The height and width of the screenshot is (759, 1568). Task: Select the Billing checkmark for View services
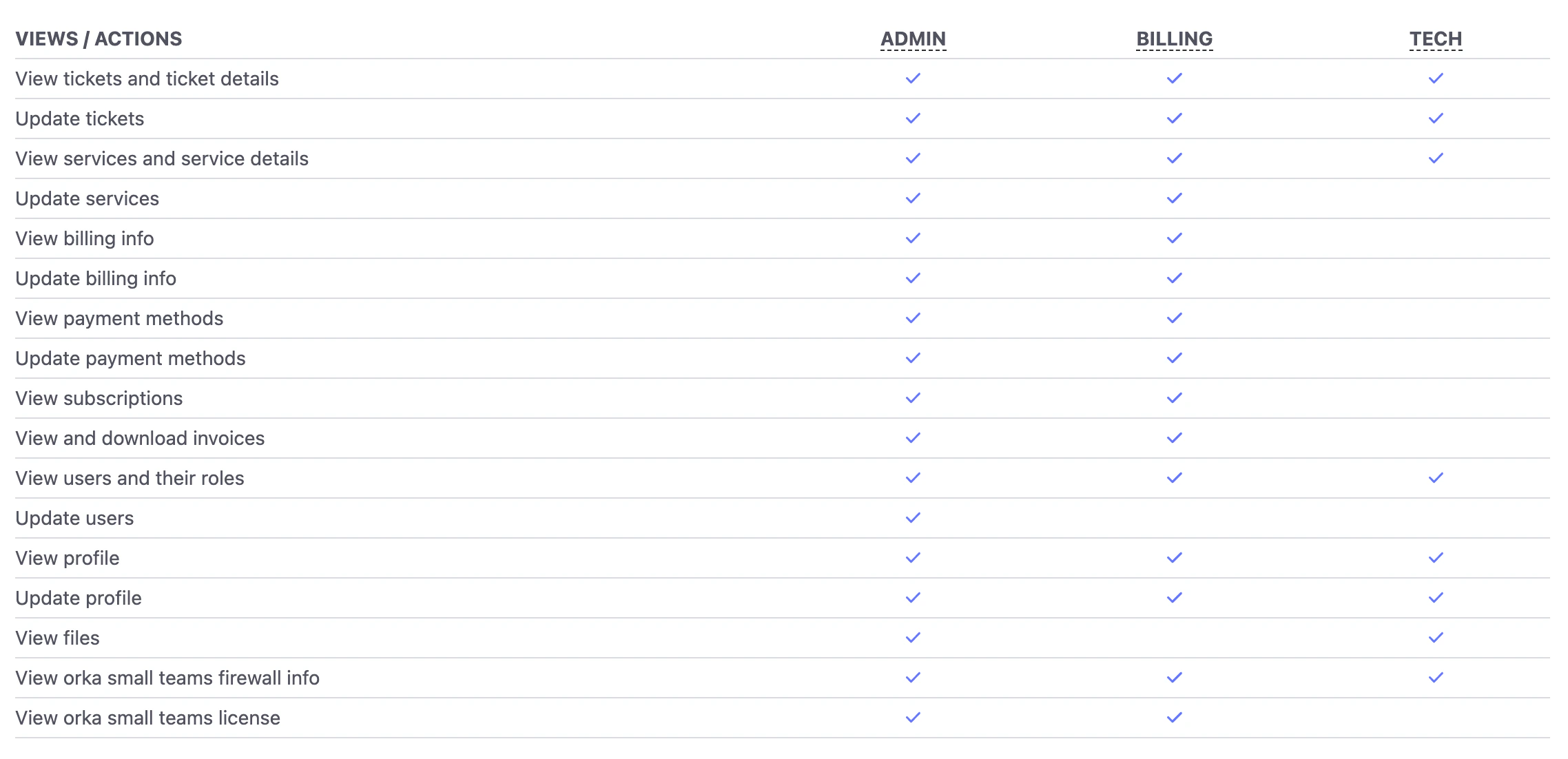click(1175, 158)
